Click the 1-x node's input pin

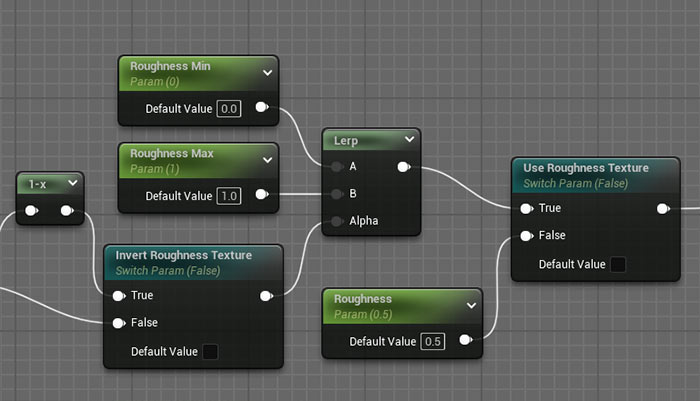pos(31,211)
